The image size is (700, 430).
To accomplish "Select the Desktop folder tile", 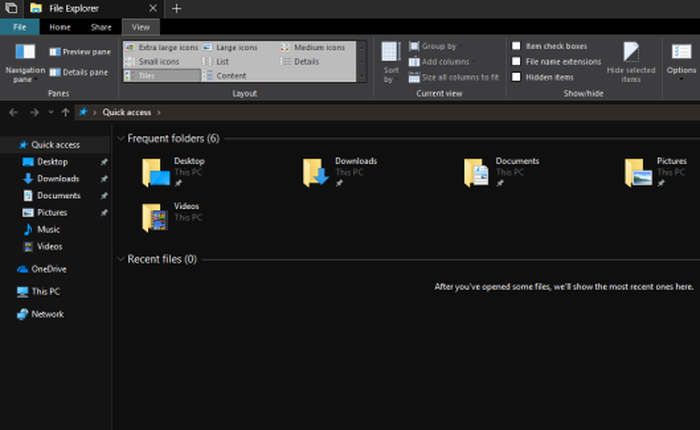I will (174, 172).
